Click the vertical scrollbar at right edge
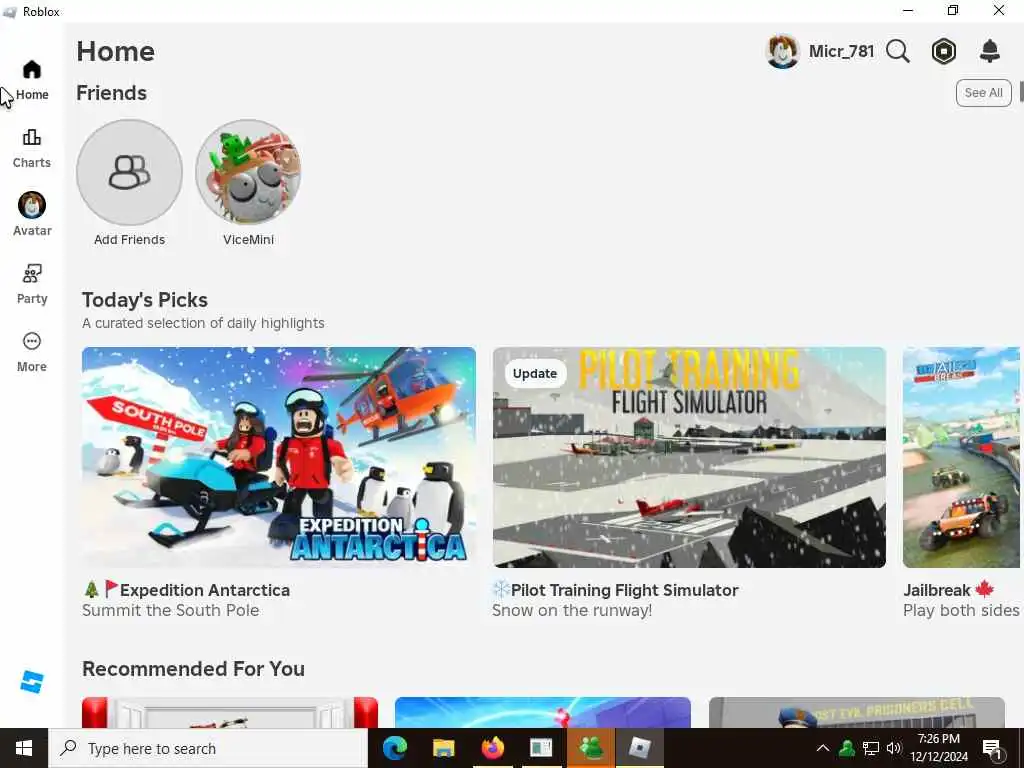Screen dimensions: 1024x768 pos(1021,92)
